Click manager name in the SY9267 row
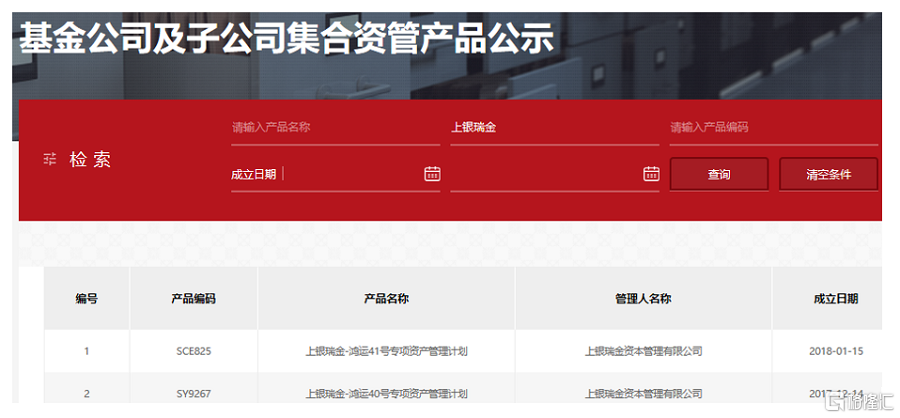 tap(643, 394)
